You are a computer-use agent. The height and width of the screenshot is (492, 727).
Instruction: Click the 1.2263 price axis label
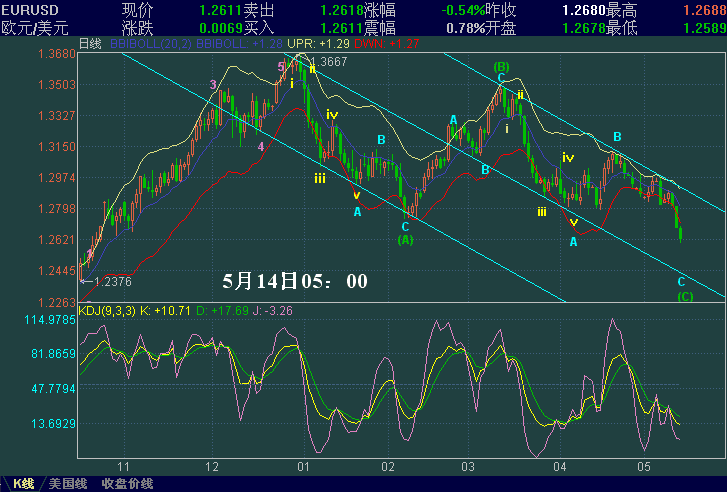pyautogui.click(x=57, y=303)
